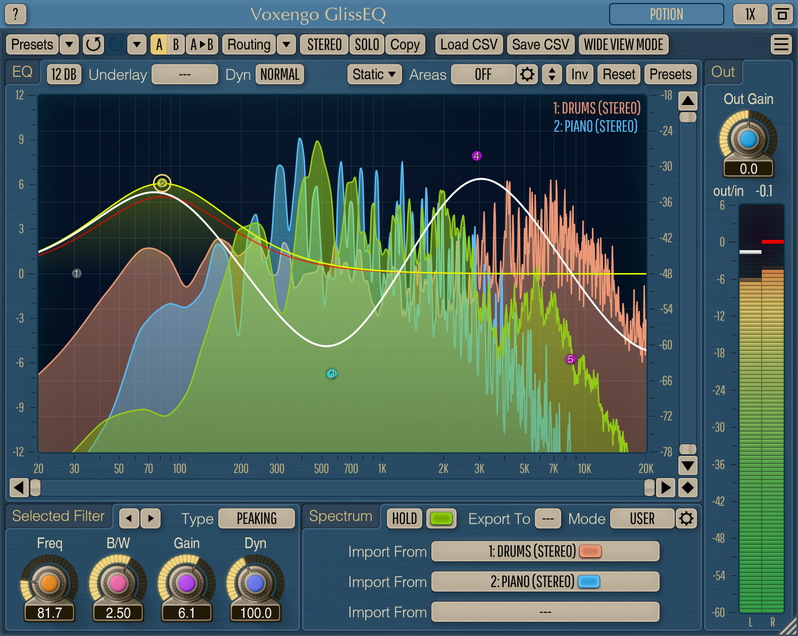798x636 pixels.
Task: Click the POTION instance name field
Action: pos(666,14)
